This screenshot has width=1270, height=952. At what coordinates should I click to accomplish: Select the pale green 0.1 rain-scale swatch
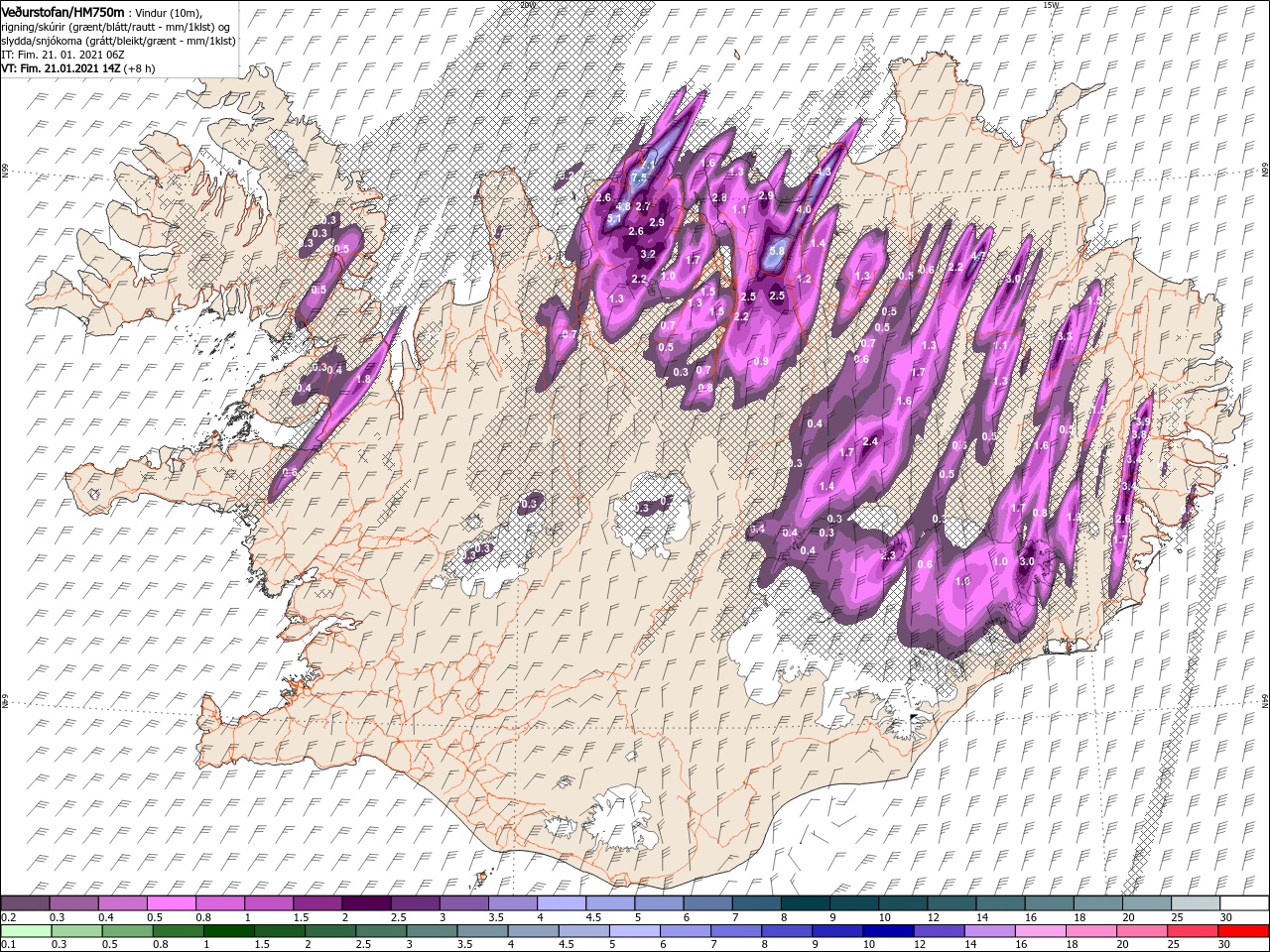point(25,931)
